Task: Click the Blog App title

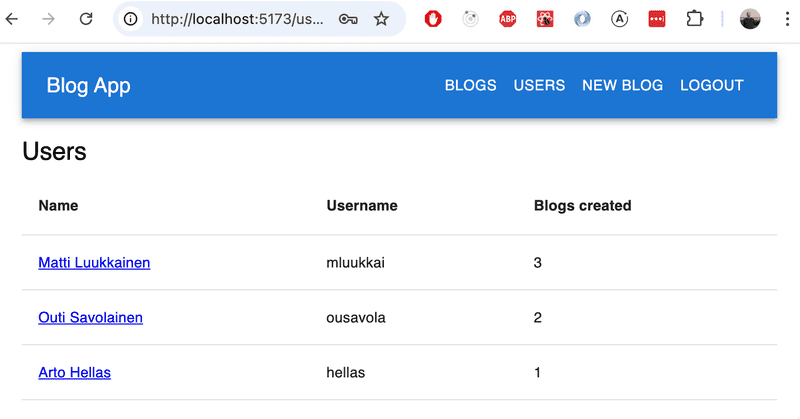Action: click(x=89, y=86)
